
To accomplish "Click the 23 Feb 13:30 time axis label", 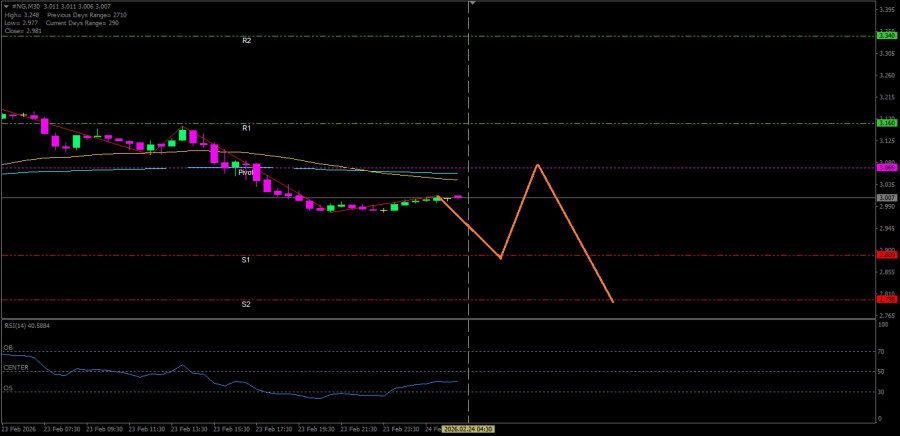I will click(191, 429).
